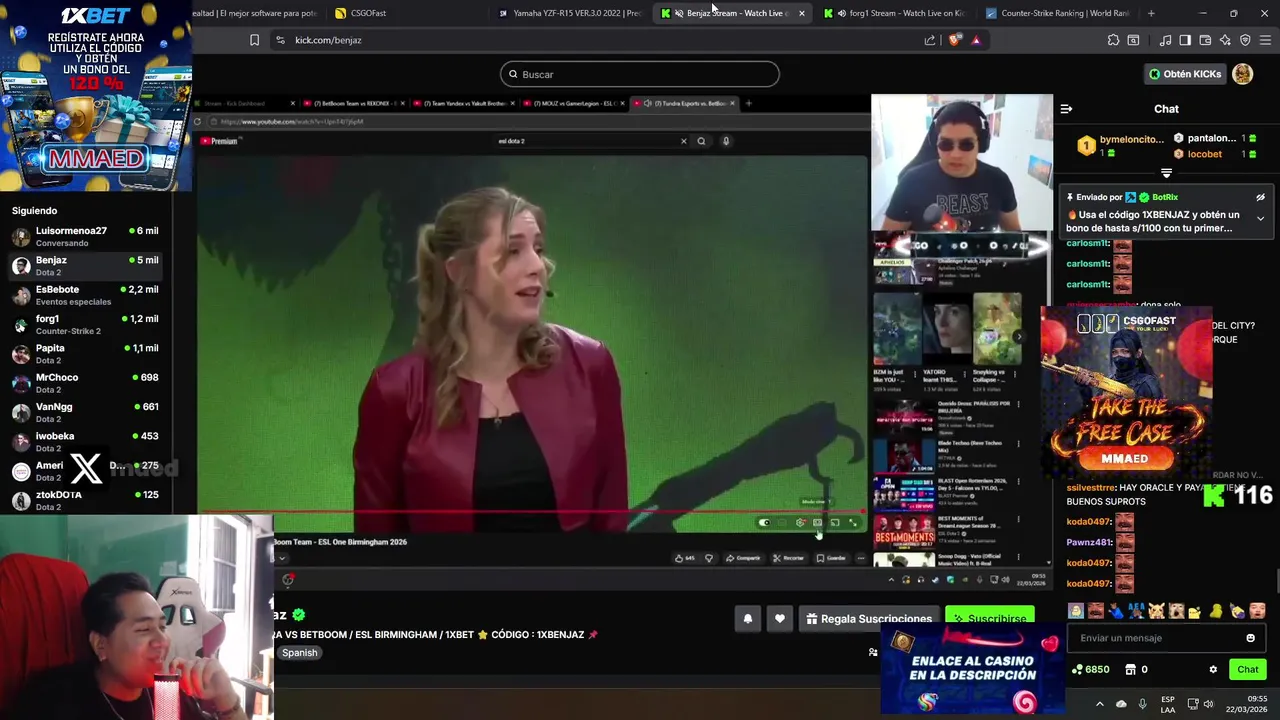Show hidden system tray icons chevron
1280x720 pixels.
pos(1100,704)
